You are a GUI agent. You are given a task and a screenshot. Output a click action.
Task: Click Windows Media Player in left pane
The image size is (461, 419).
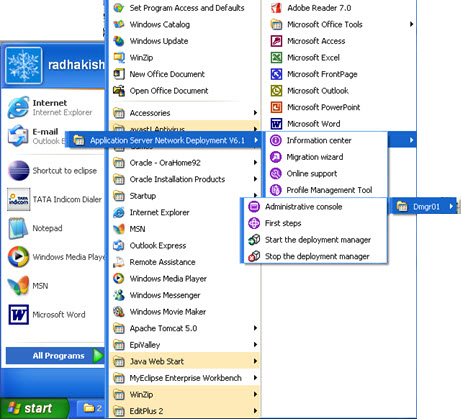pos(55,257)
